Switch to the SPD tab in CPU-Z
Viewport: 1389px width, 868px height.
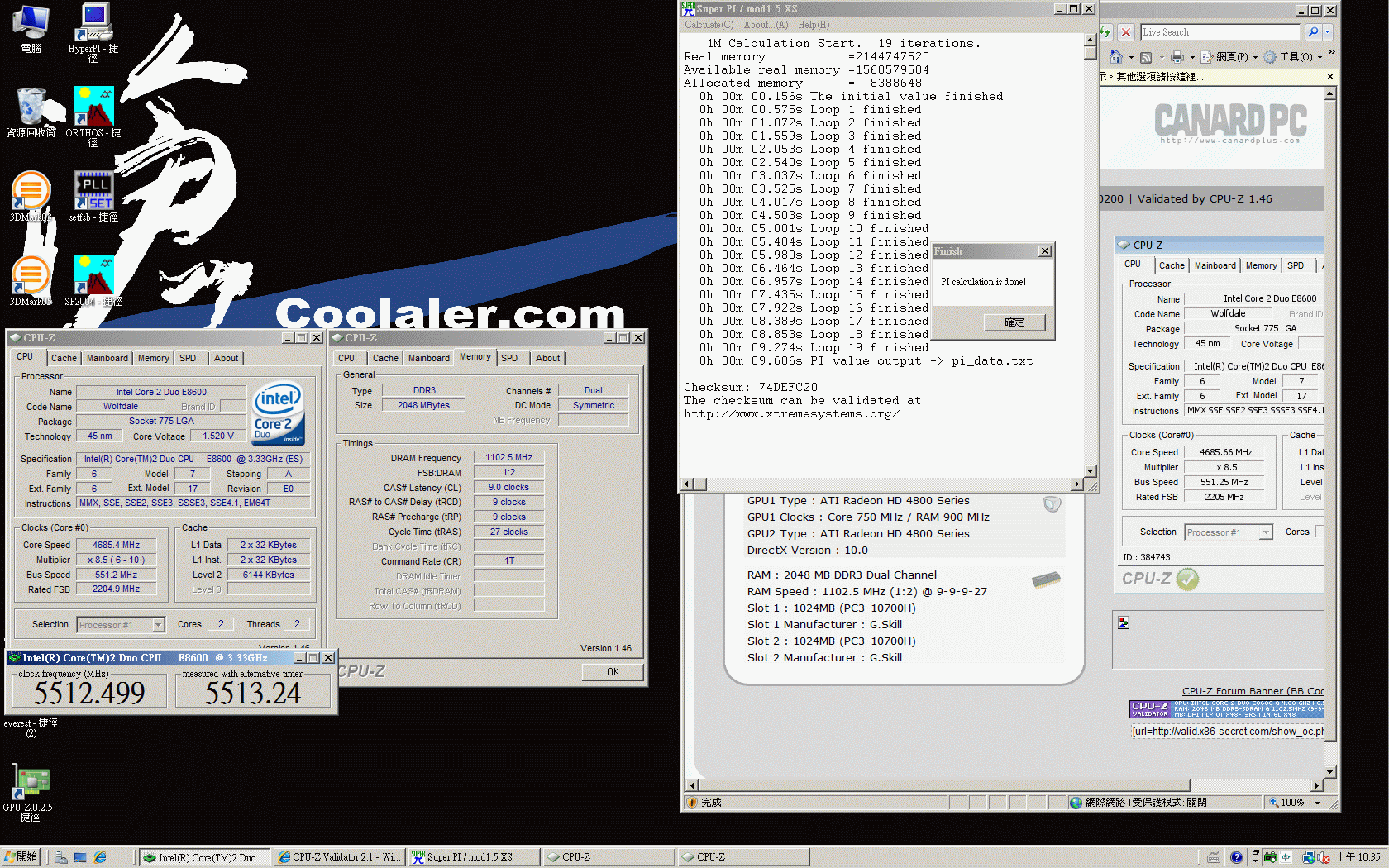tap(189, 357)
